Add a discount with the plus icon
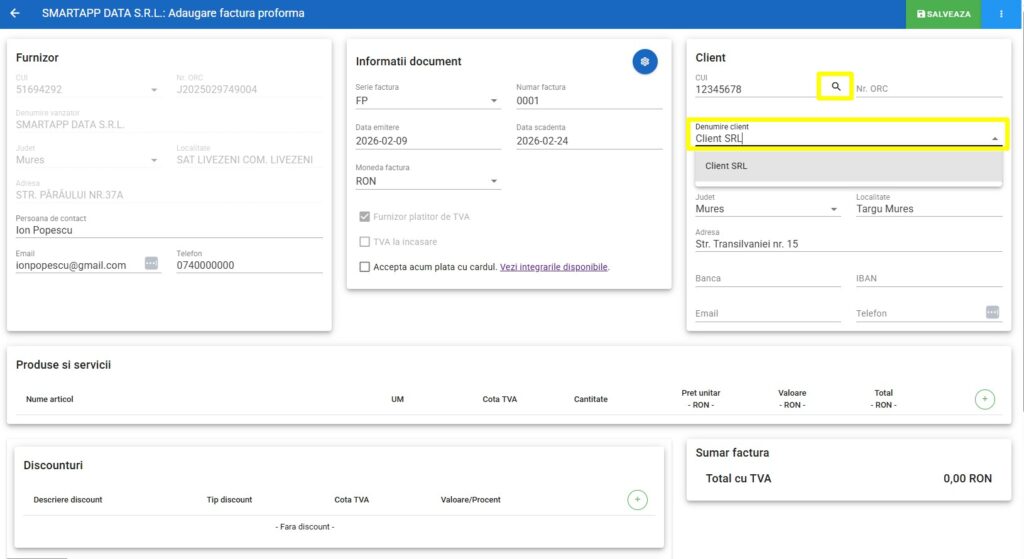 pyautogui.click(x=637, y=499)
